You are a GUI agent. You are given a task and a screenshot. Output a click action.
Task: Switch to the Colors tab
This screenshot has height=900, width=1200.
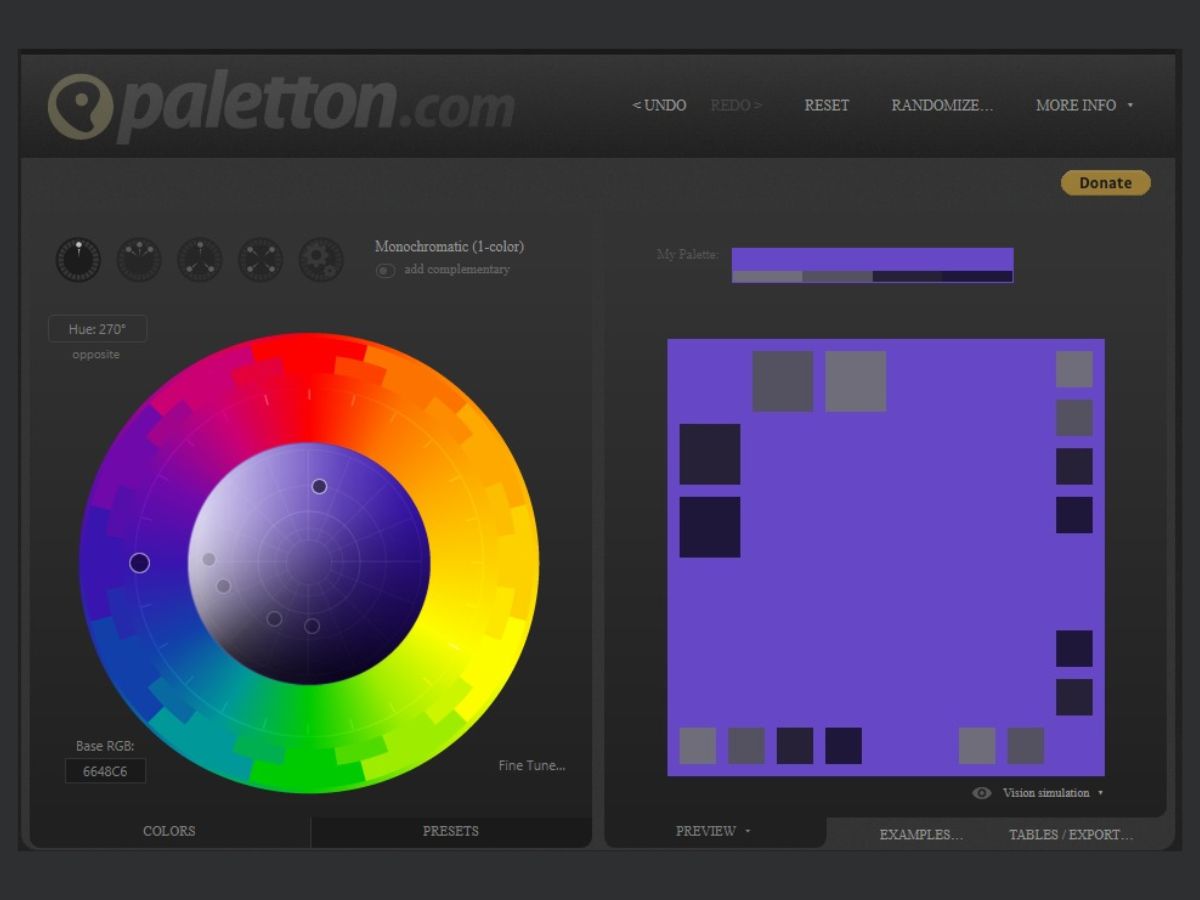[169, 831]
